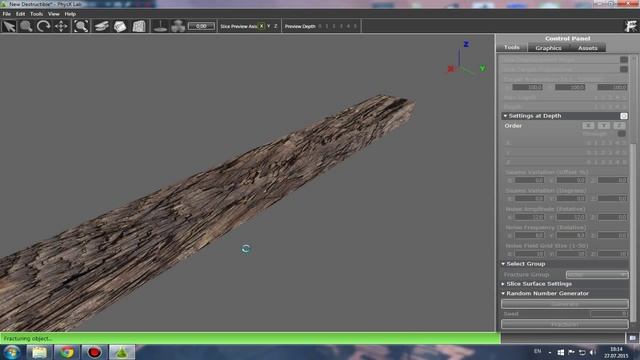Screen dimensions: 640x360
Task: Pick the Voronoi fracture tool icon
Action: [x=139, y=26]
